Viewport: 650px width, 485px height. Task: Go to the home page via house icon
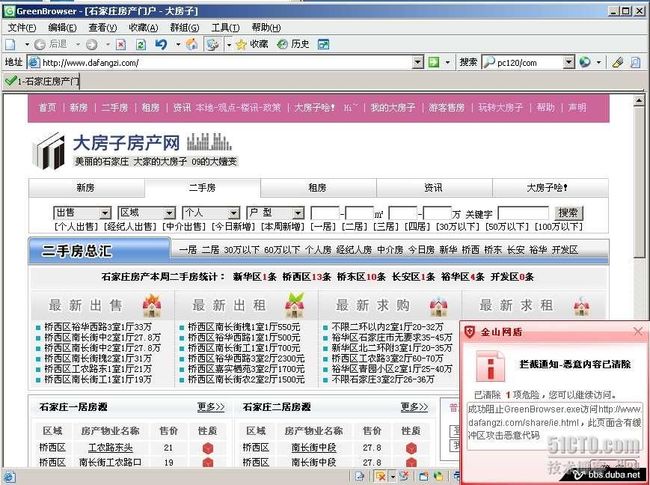[x=192, y=44]
